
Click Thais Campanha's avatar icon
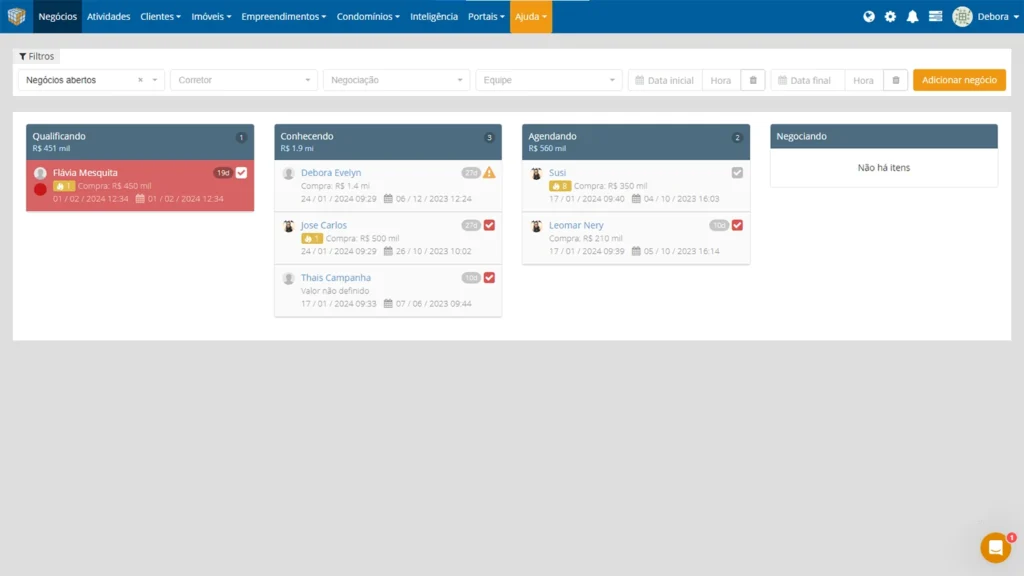pos(288,278)
